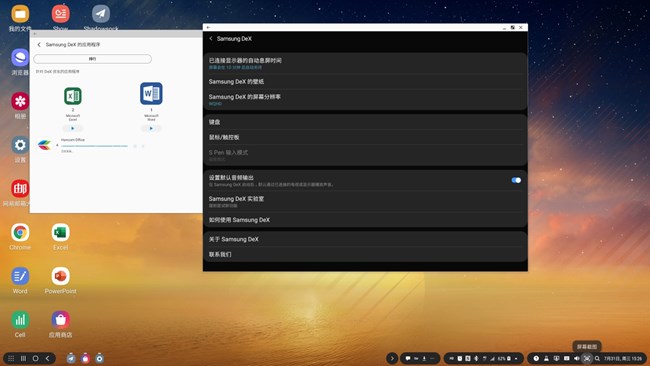Click the play button under Microsoft Excel
The width and height of the screenshot is (650, 366).
pos(73,128)
